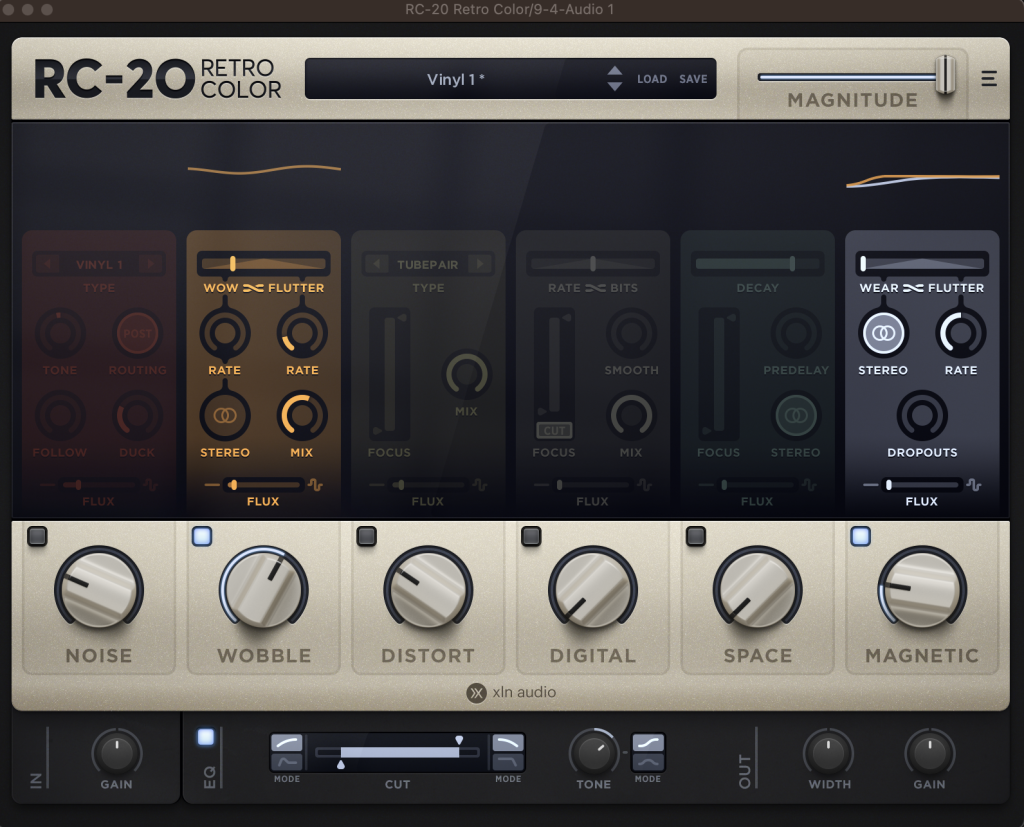This screenshot has height=827, width=1024.
Task: Click the Magnetic flux waveform icon
Action: point(974,485)
